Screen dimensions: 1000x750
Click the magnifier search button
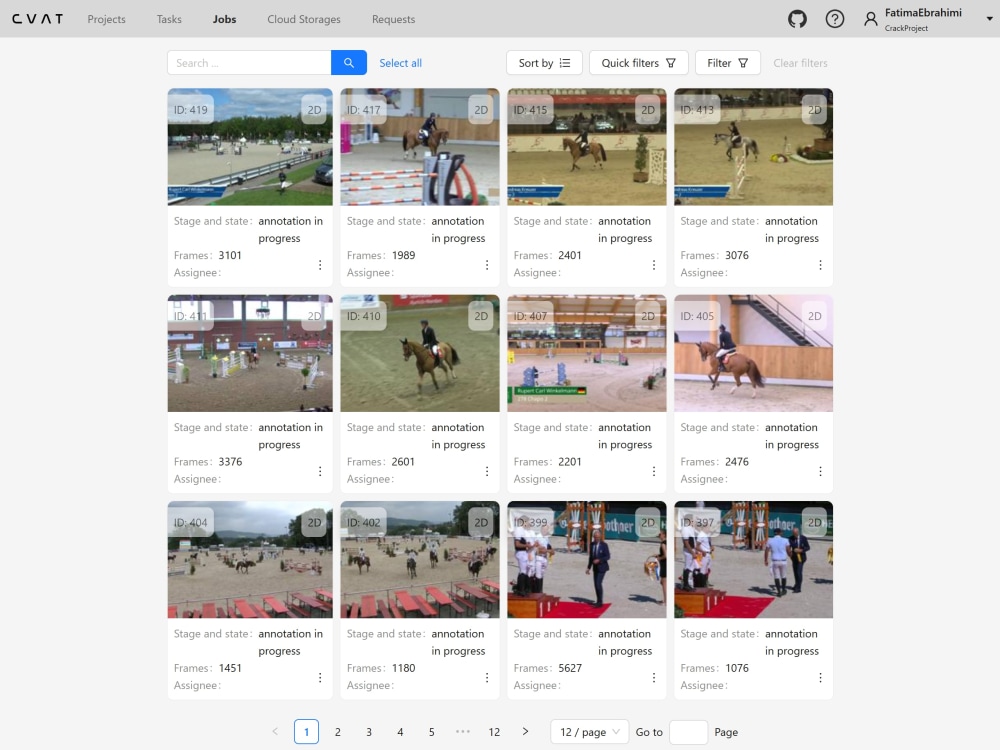349,62
